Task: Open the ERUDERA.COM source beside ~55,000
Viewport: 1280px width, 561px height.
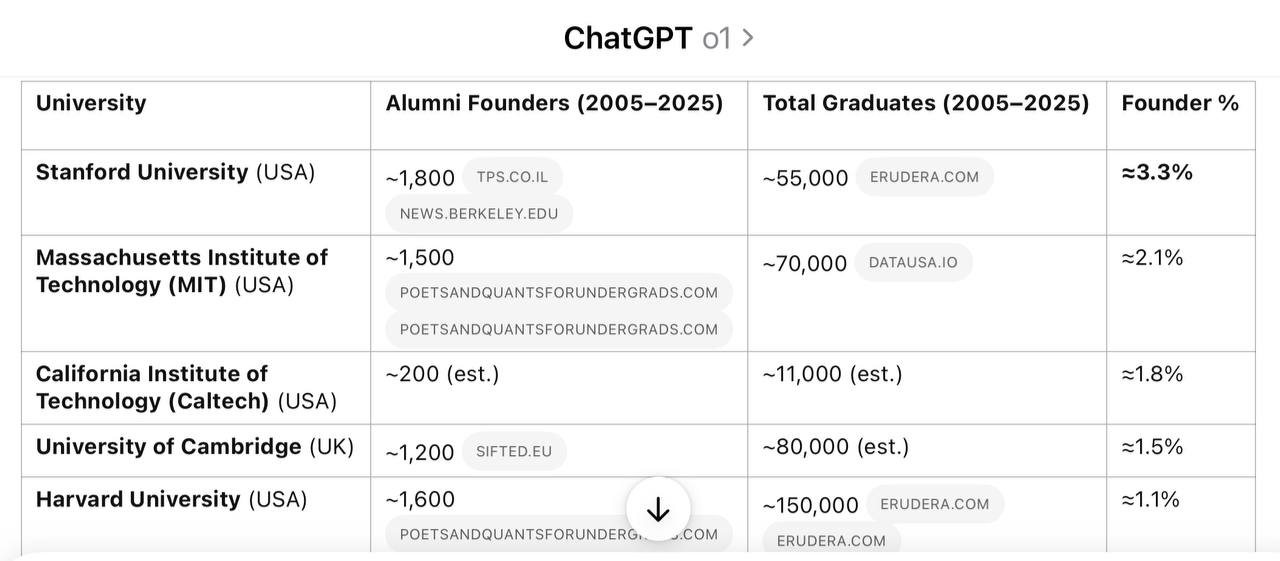Action: [x=924, y=177]
